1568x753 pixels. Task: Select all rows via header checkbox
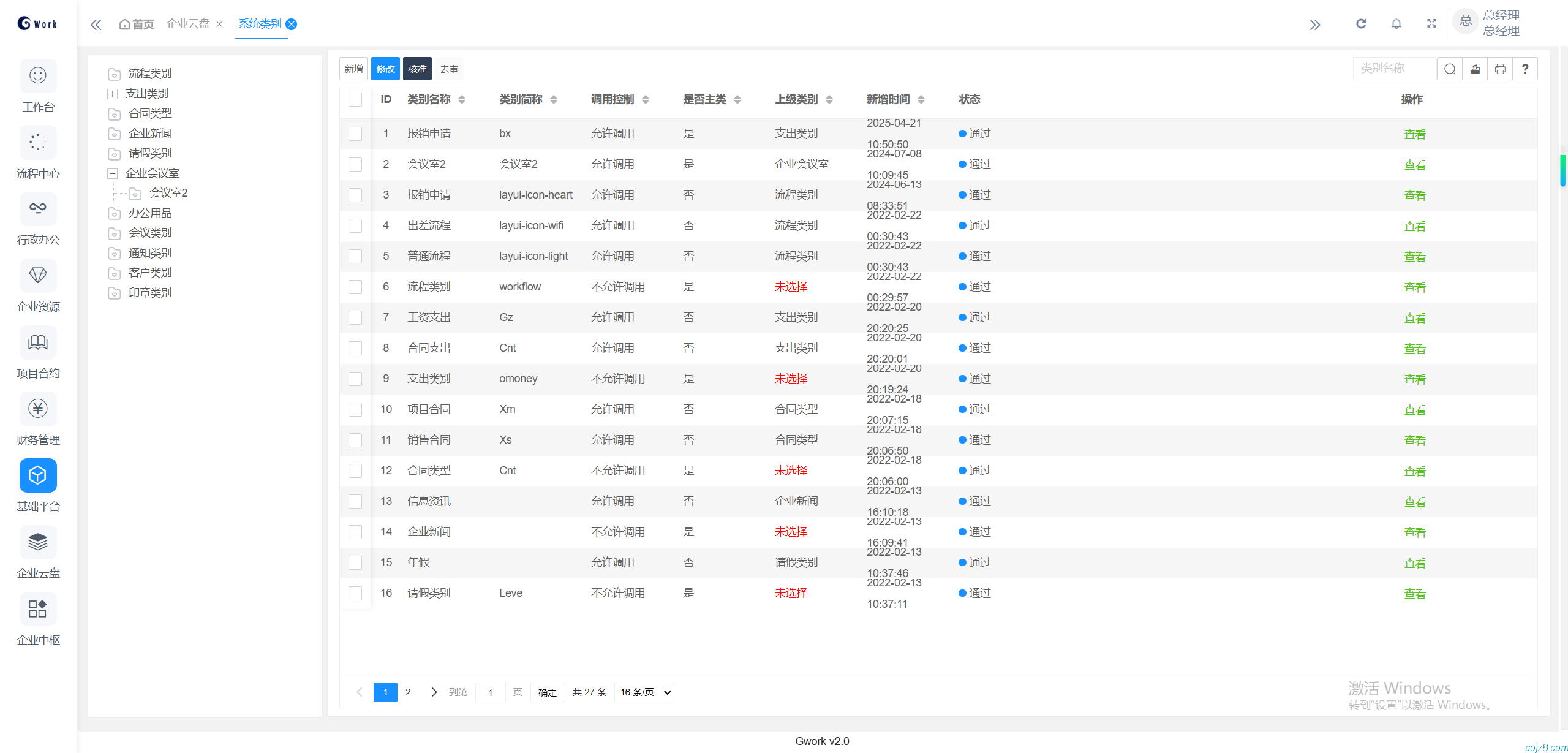(x=355, y=99)
